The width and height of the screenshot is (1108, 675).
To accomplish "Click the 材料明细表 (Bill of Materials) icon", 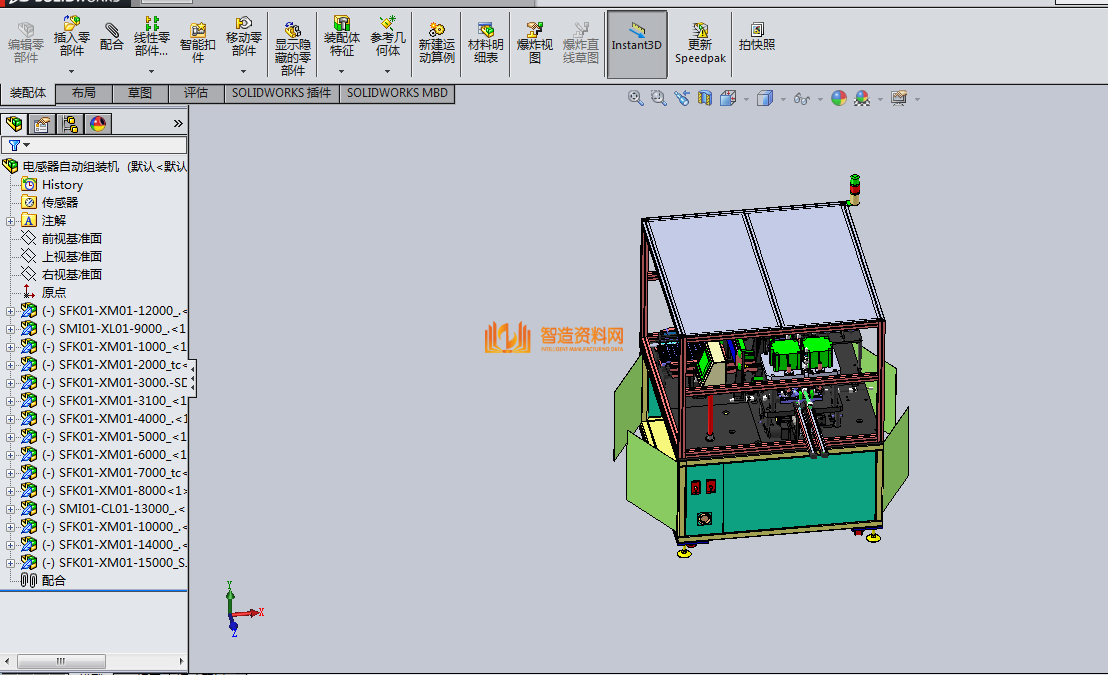I will click(x=486, y=42).
